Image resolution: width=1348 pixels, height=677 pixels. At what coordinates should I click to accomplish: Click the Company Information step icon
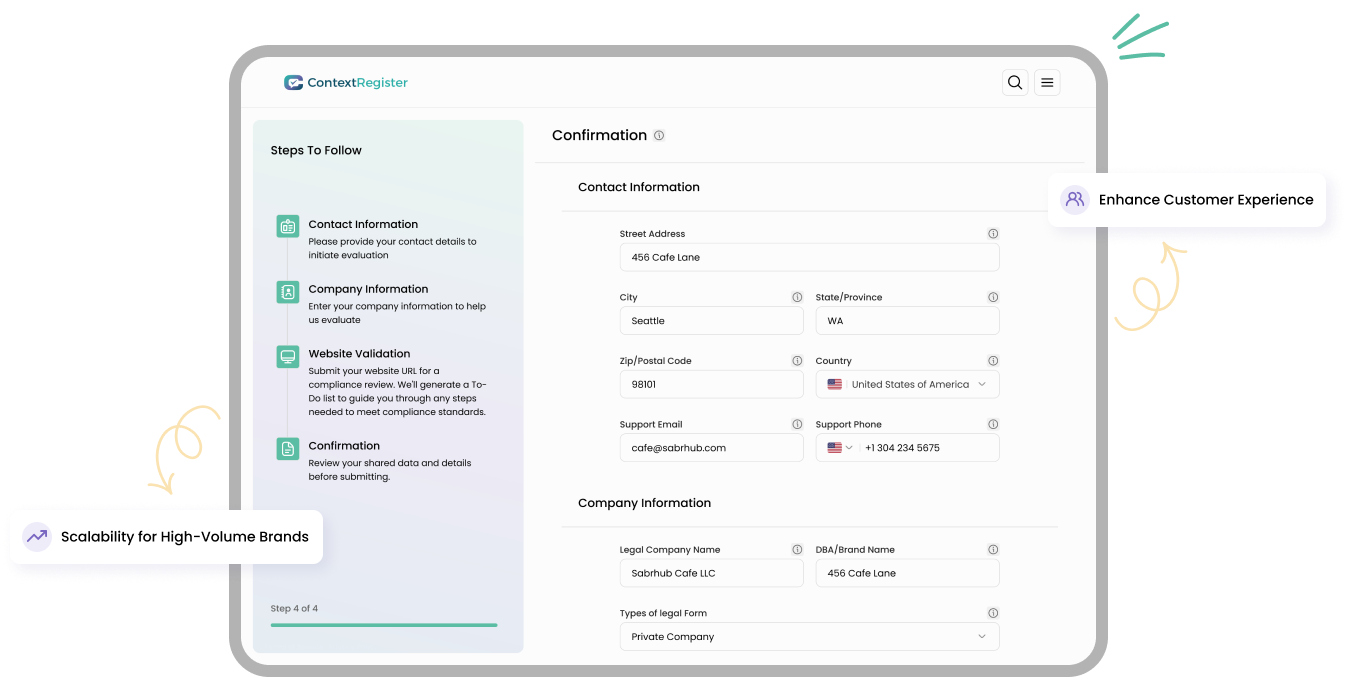tap(288, 292)
